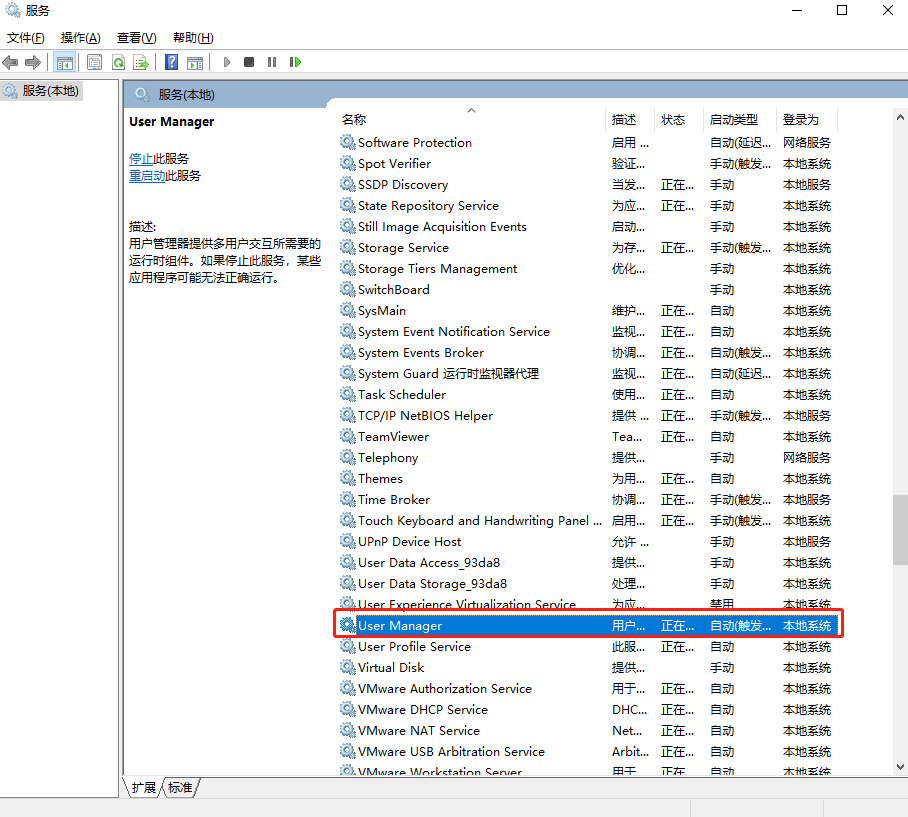Viewport: 908px width, 817px height.
Task: Select 服务(本地) in the left tree
Action: (x=50, y=91)
